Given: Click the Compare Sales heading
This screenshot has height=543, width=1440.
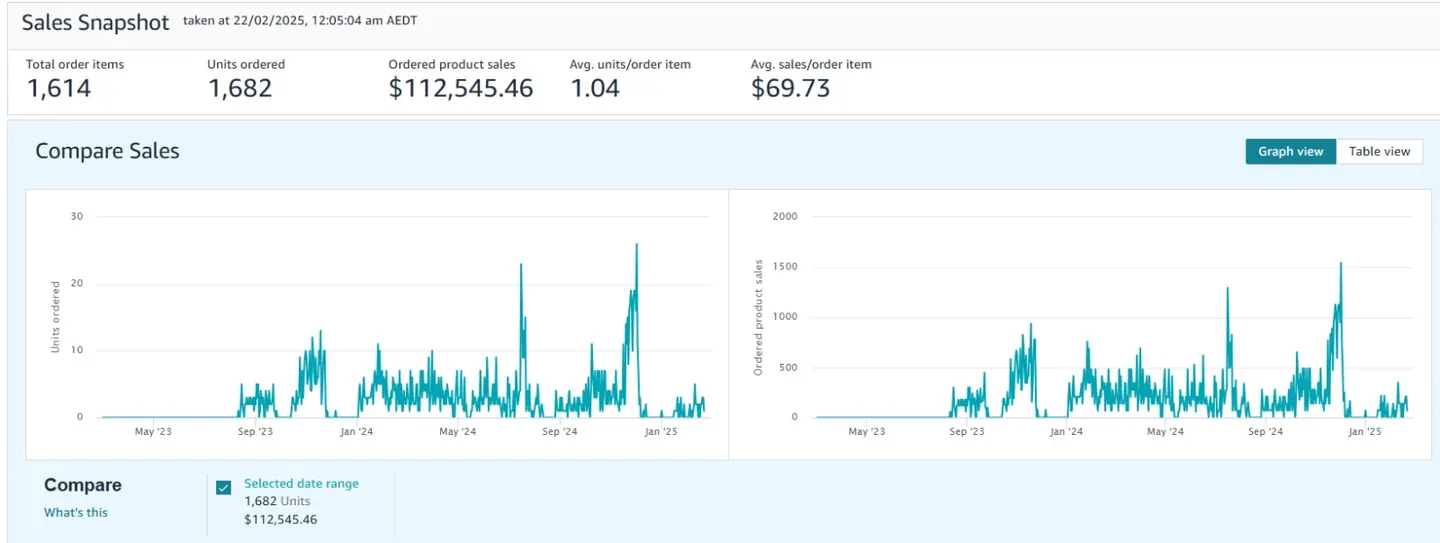Looking at the screenshot, I should [x=107, y=151].
